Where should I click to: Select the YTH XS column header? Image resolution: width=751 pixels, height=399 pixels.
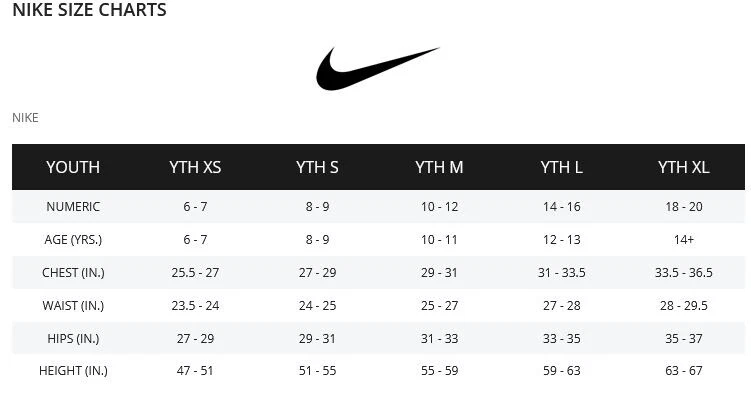pyautogui.click(x=195, y=167)
